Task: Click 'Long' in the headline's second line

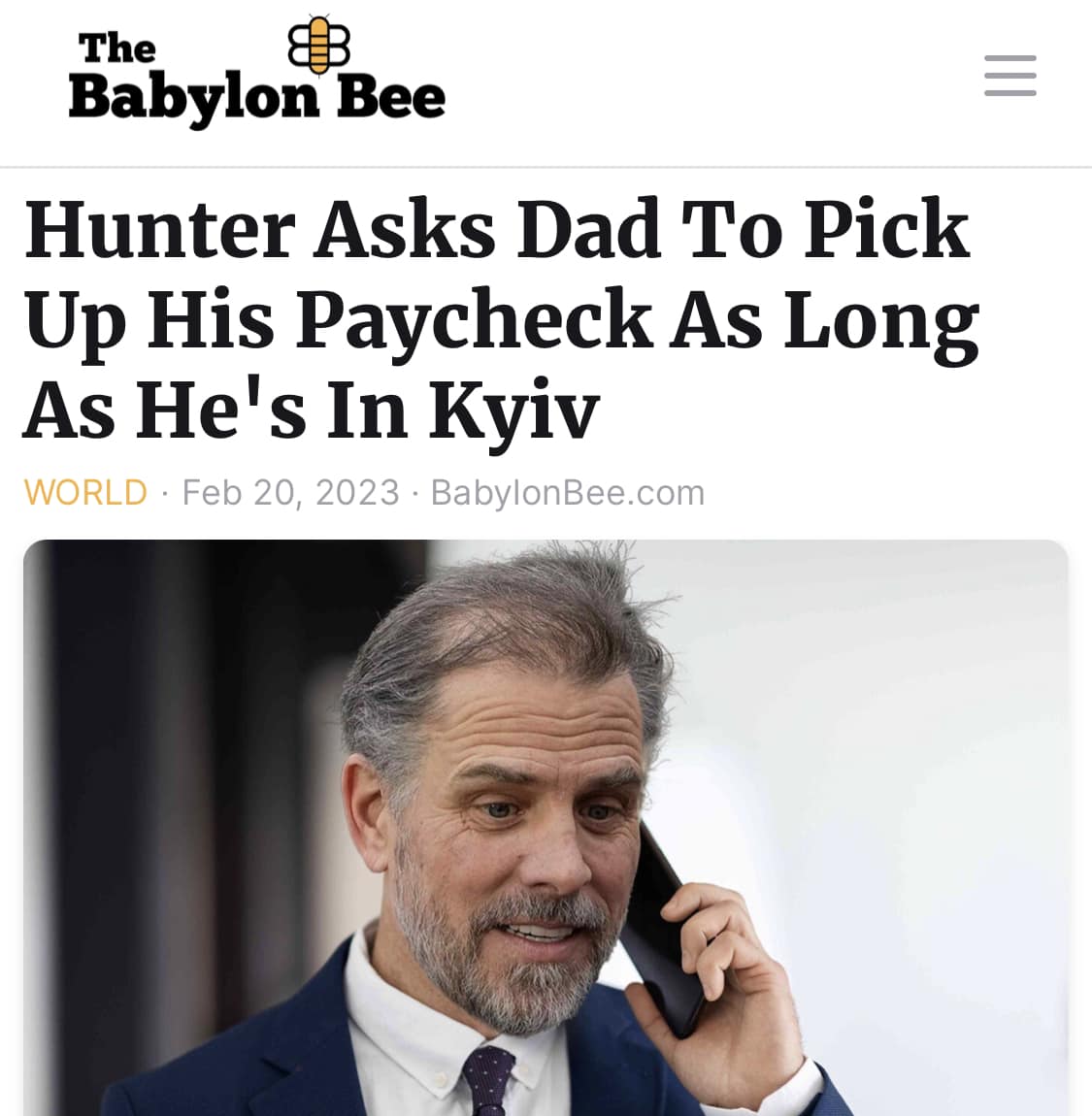Action: (x=881, y=324)
